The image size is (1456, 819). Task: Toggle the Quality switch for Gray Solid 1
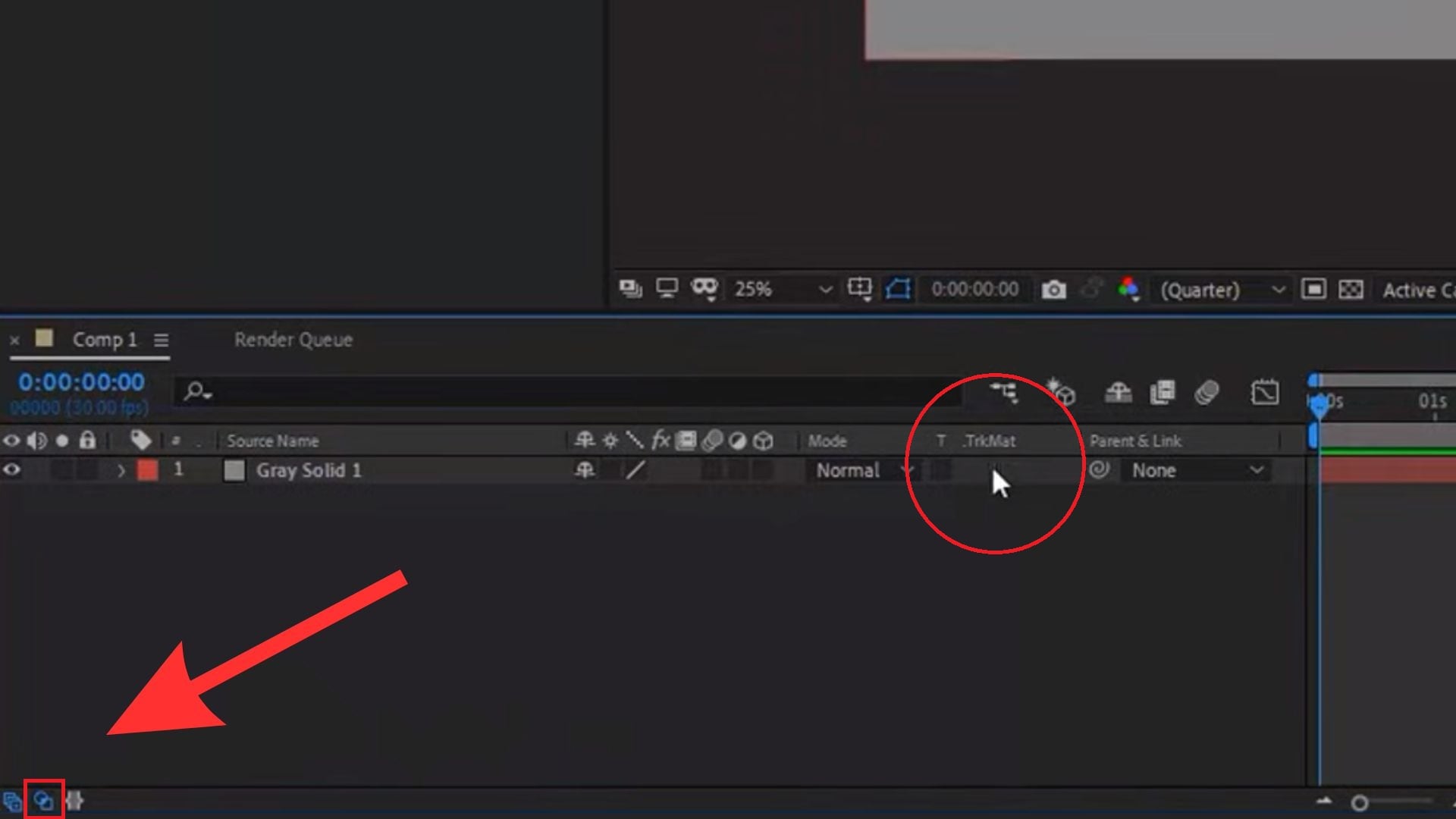635,470
